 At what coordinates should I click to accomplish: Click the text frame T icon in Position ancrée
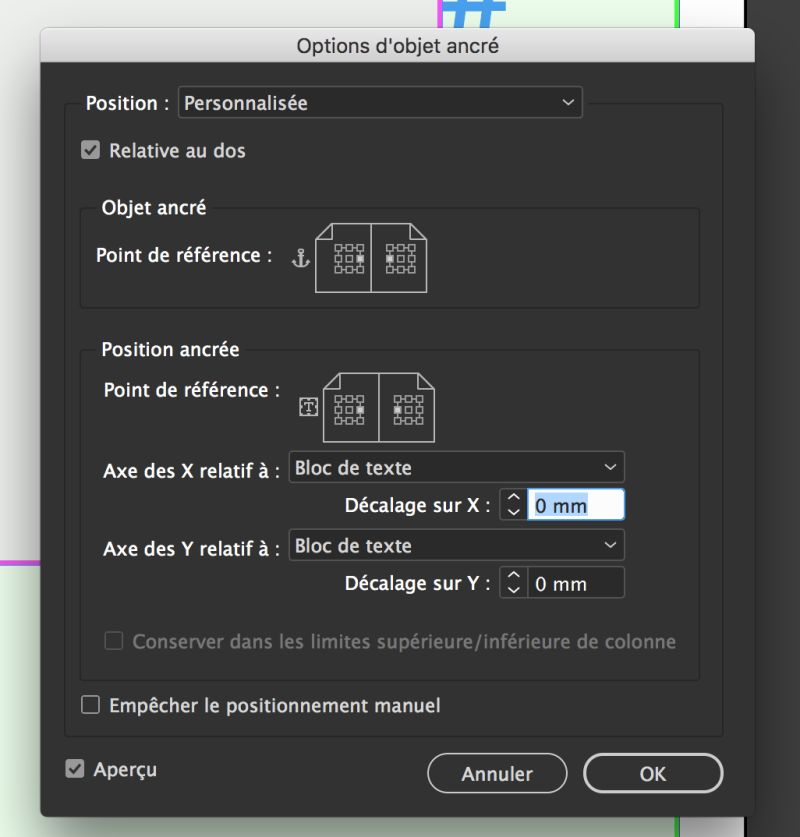pyautogui.click(x=308, y=406)
